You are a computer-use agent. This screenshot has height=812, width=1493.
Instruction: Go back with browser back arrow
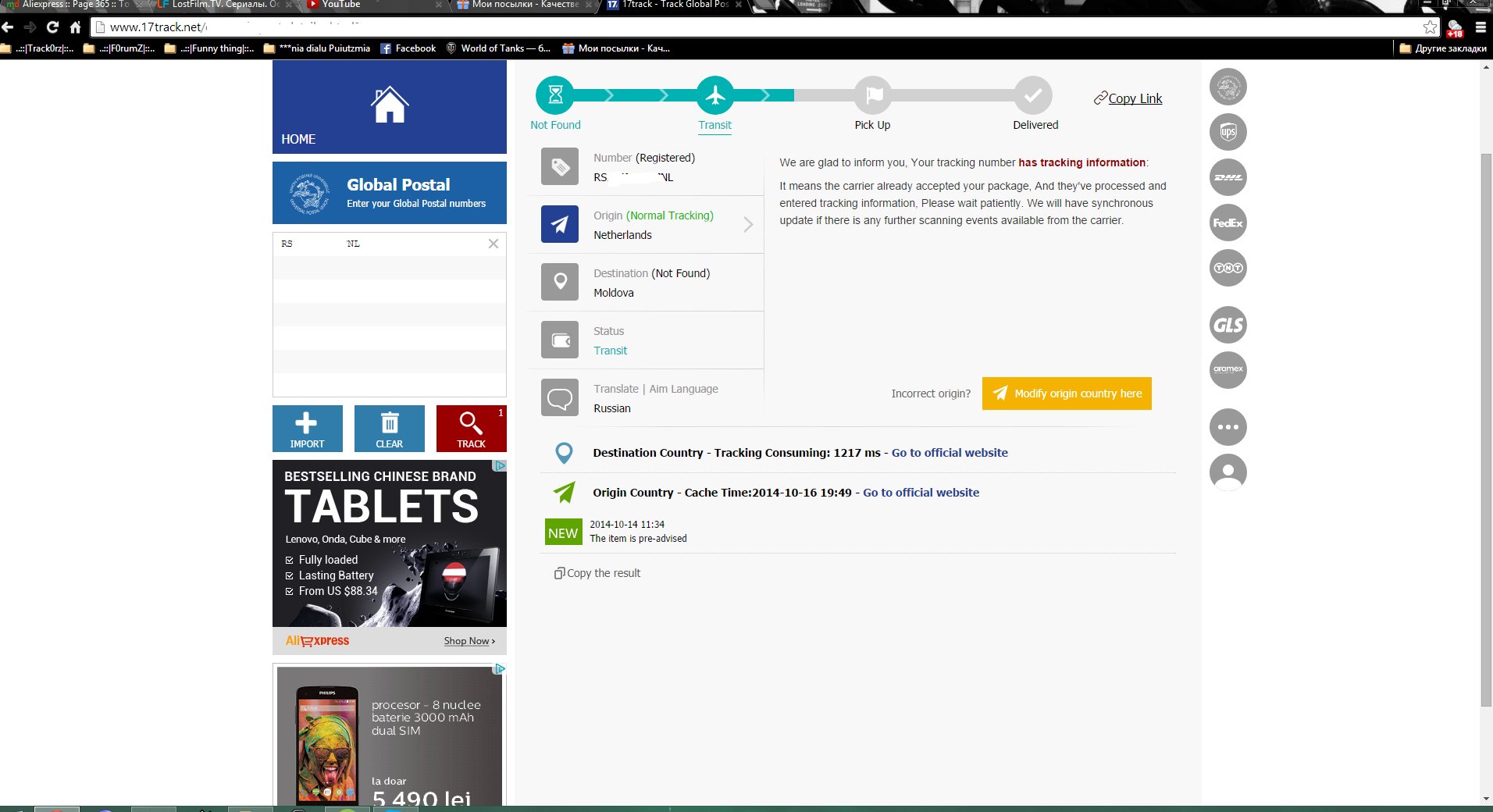[x=8, y=27]
